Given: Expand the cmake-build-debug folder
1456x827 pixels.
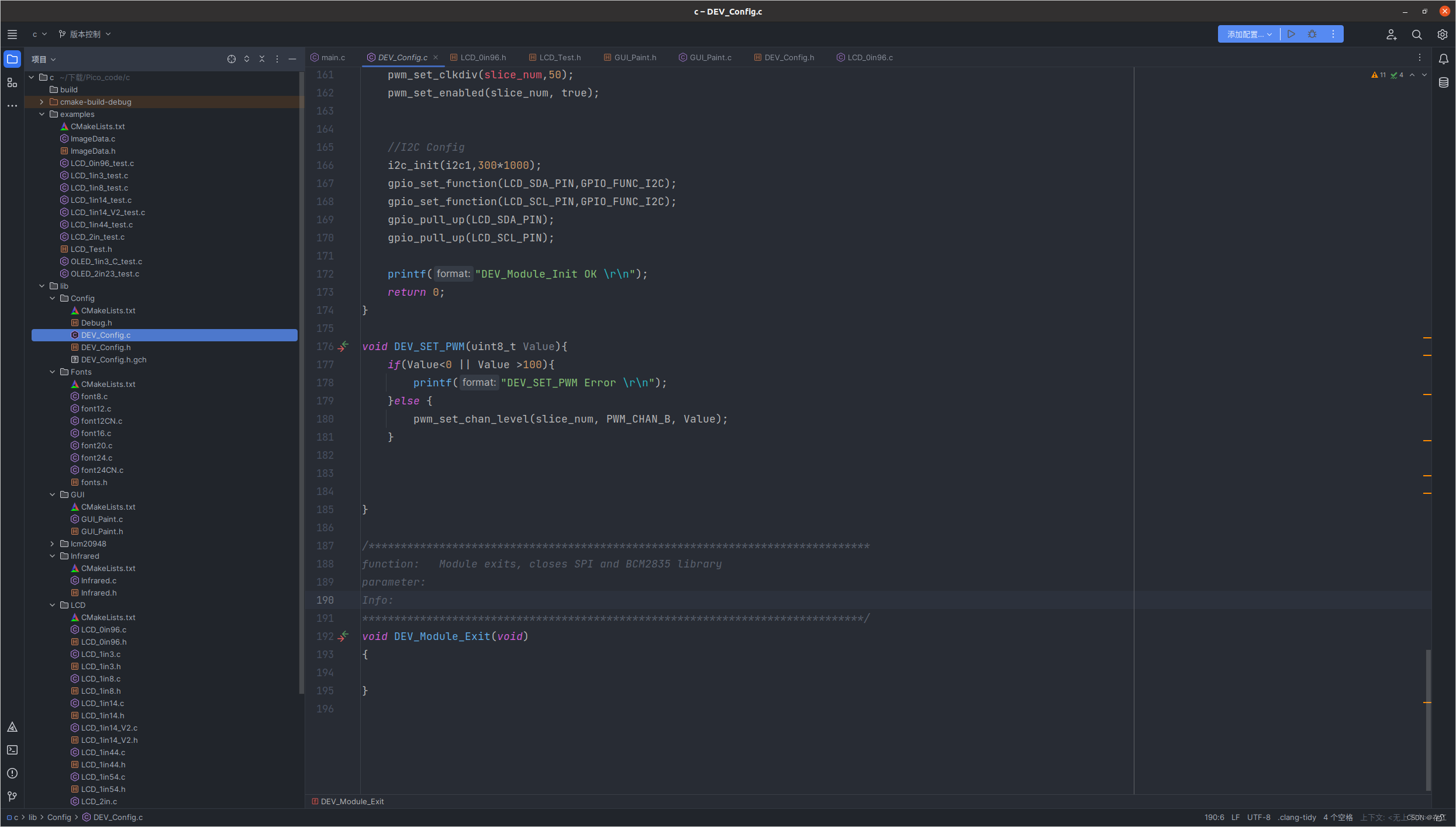Looking at the screenshot, I should (42, 102).
